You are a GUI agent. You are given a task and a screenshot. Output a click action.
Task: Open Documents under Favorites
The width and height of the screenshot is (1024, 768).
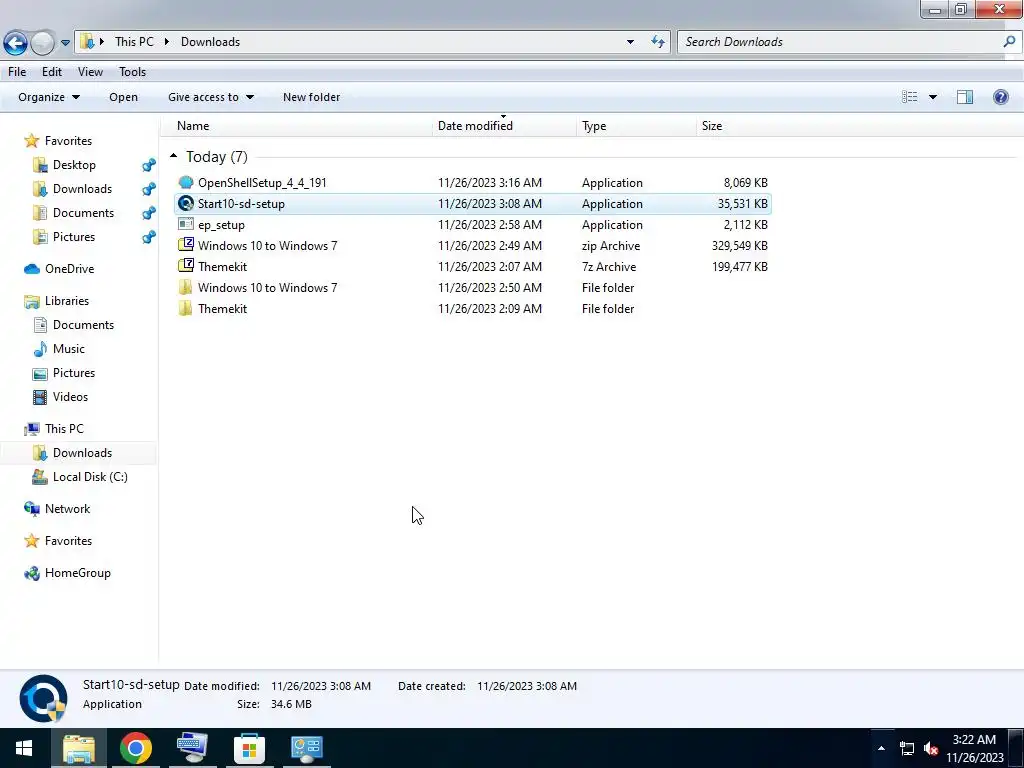click(x=83, y=213)
